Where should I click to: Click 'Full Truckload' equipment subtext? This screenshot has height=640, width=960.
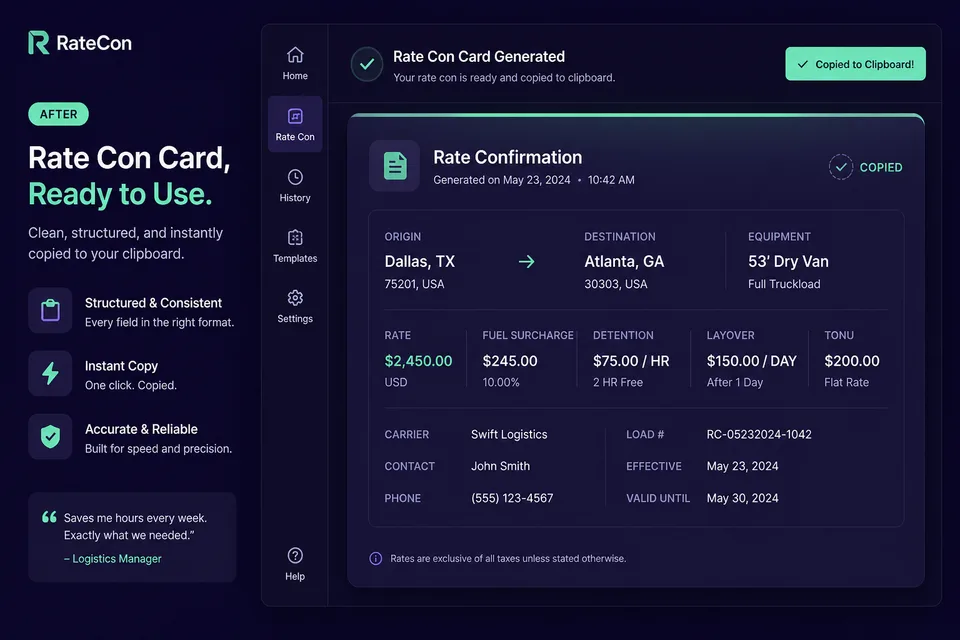point(784,284)
